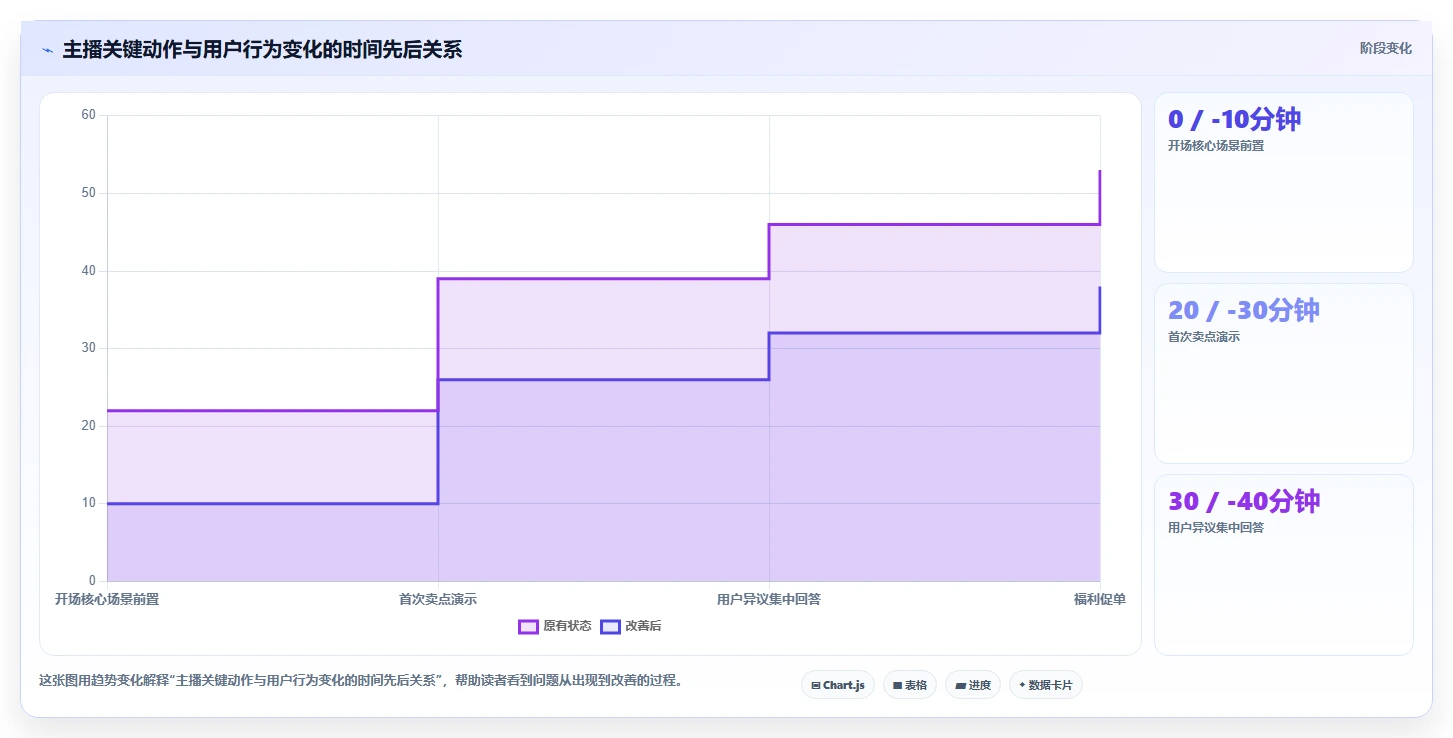Screen dimensions: 1453x738
Task: Click the card subtitle 首次卖点演示
Action: (x=1204, y=337)
